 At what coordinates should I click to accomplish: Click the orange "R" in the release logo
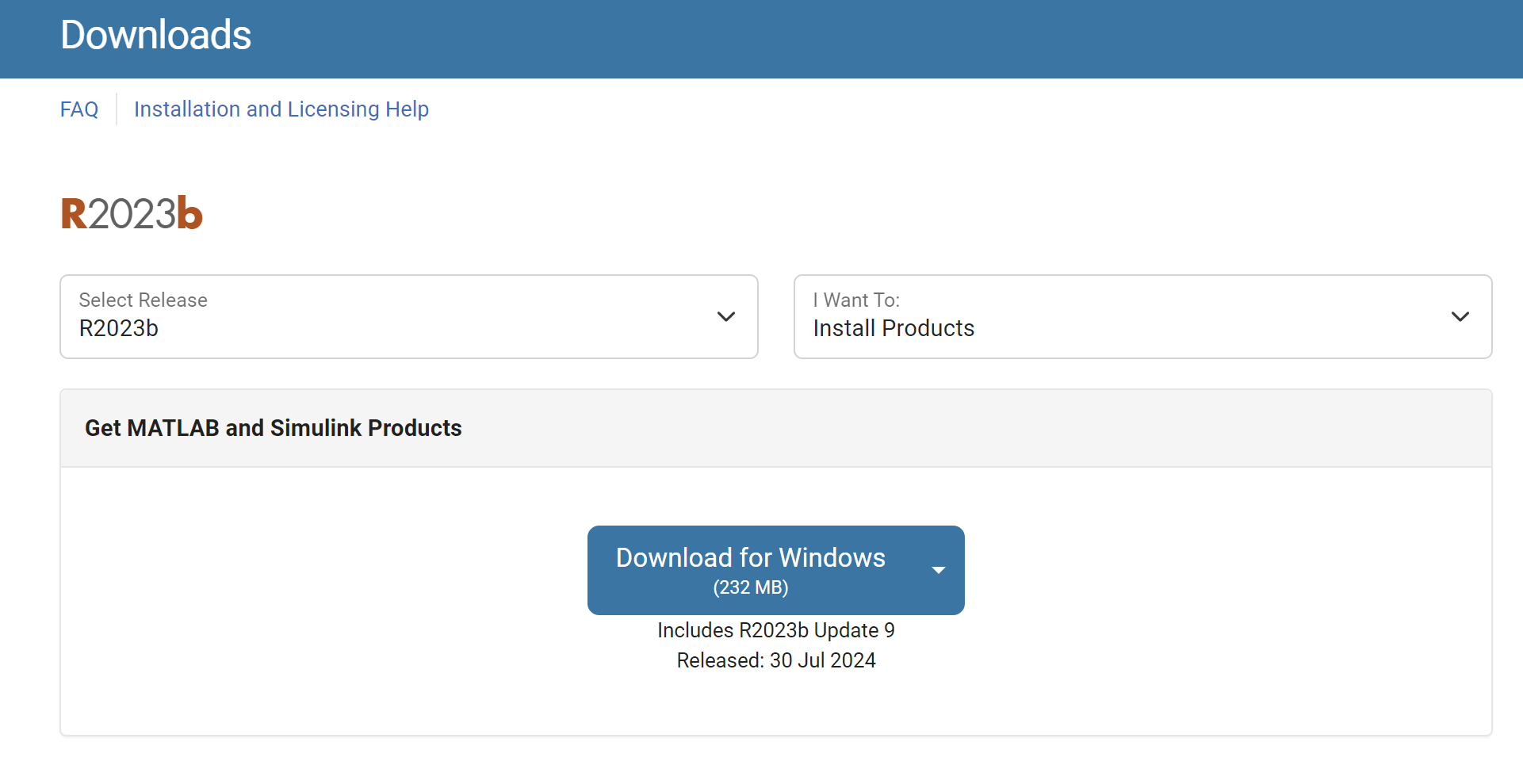pos(74,214)
